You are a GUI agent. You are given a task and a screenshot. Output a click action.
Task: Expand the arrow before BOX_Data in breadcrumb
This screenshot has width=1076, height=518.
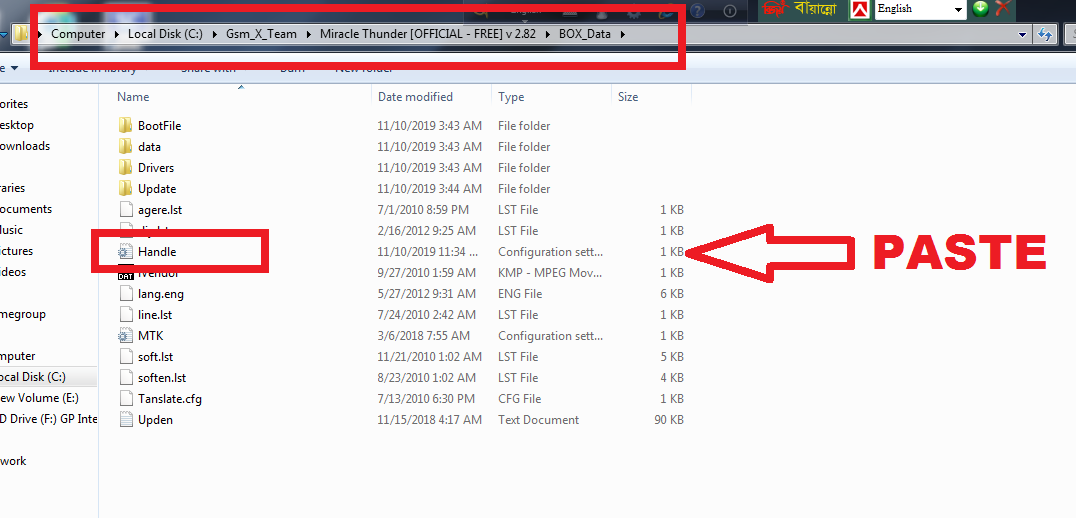click(x=548, y=34)
